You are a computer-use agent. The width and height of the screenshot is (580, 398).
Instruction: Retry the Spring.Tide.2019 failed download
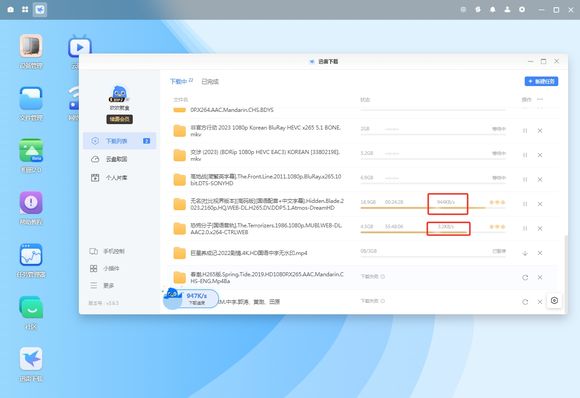pos(525,277)
